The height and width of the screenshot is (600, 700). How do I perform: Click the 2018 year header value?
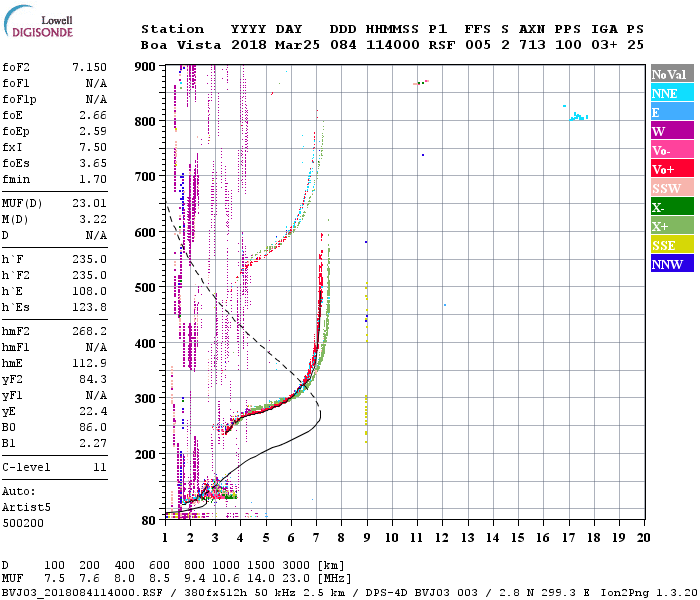(x=249, y=45)
